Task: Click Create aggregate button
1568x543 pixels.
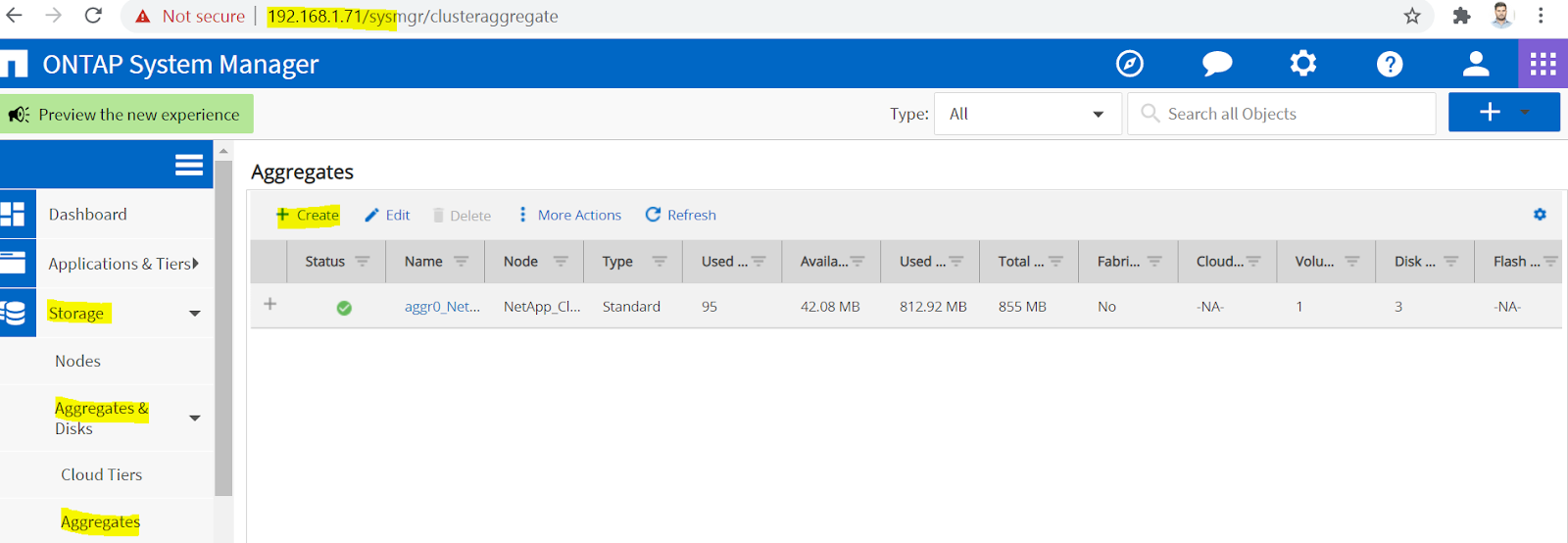Action: pyautogui.click(x=308, y=215)
